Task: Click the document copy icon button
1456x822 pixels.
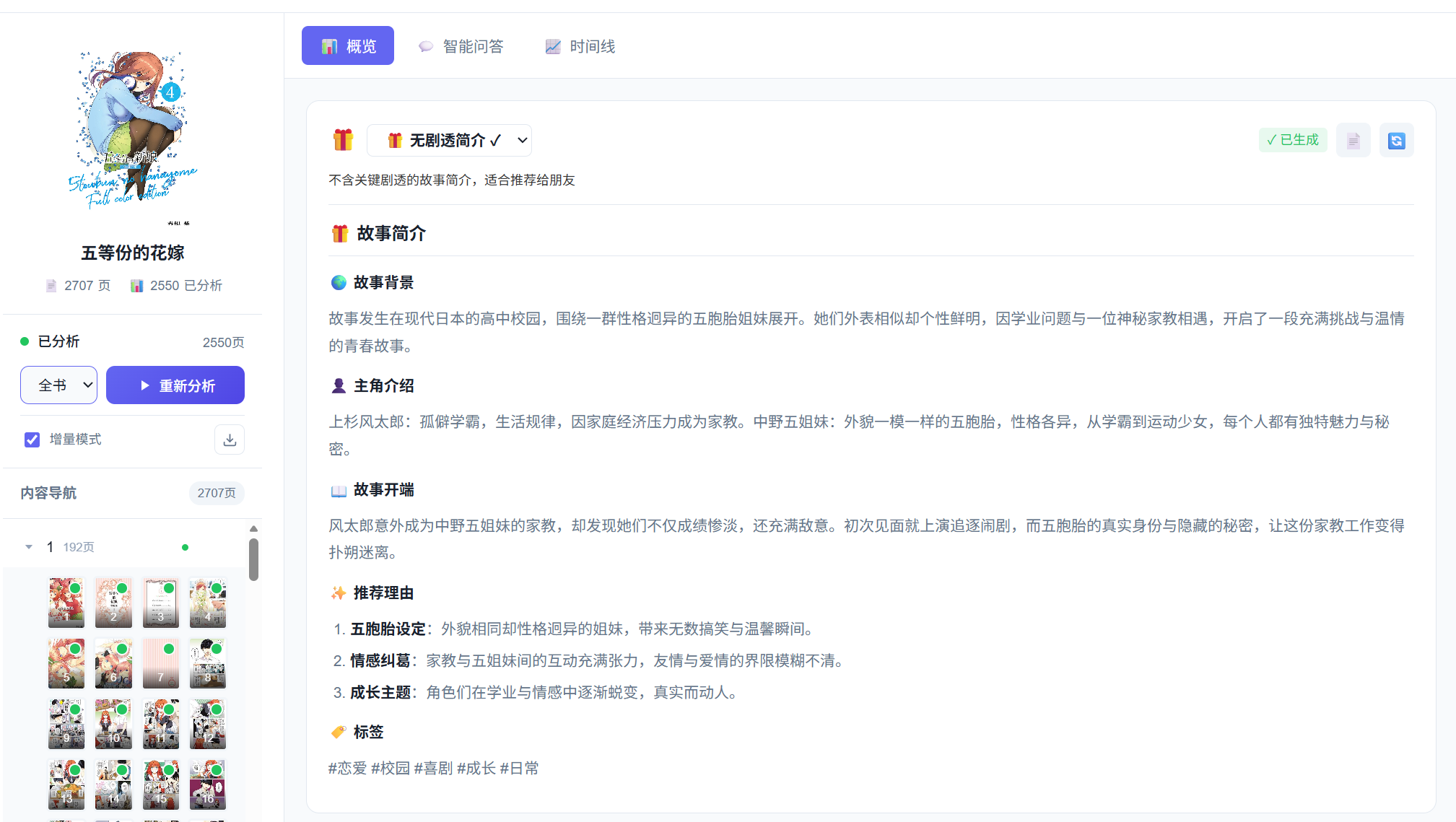Action: click(1353, 140)
